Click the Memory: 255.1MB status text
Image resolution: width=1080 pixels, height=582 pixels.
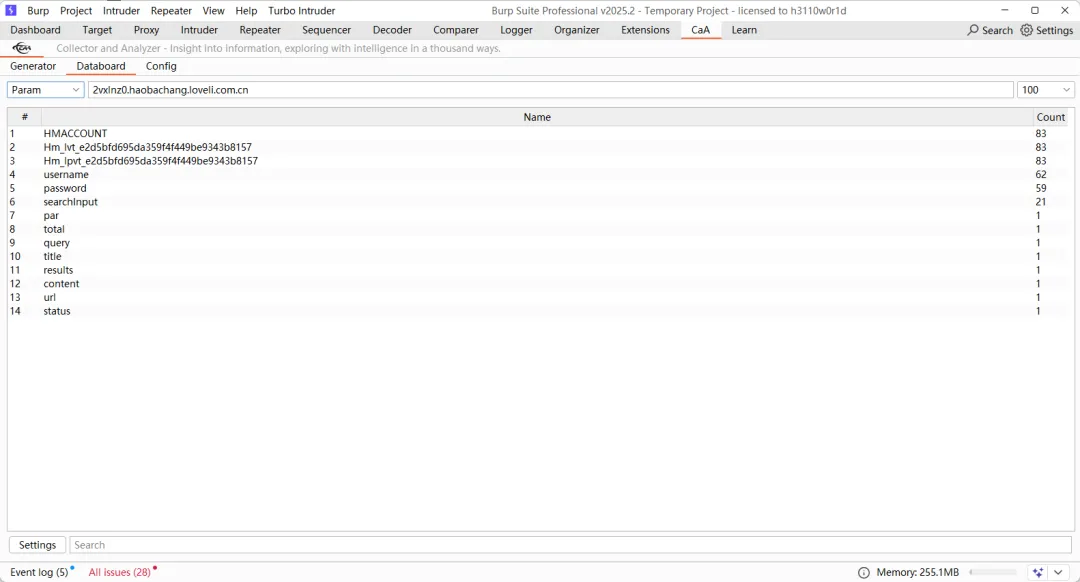pyautogui.click(x=917, y=572)
